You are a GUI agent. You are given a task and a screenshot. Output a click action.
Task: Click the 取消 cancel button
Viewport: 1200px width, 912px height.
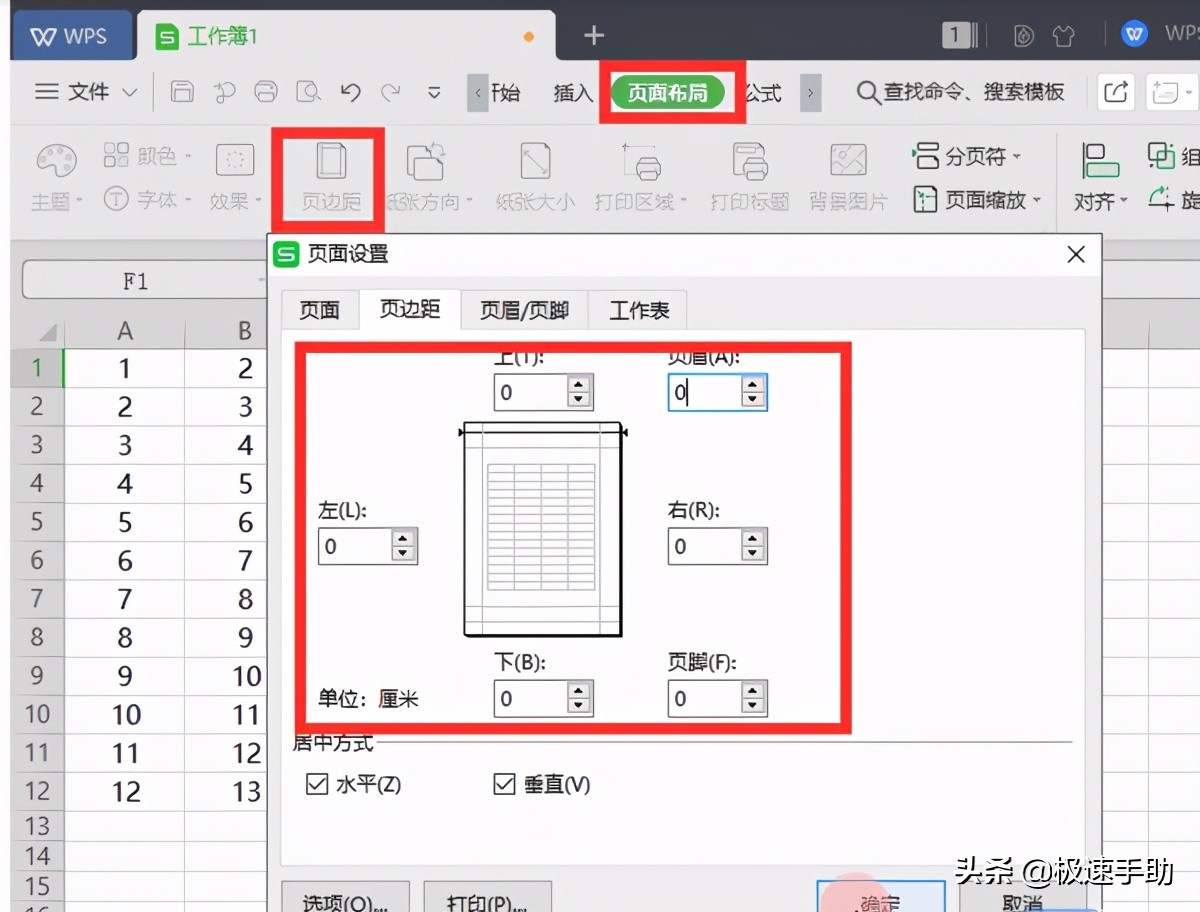[x=1021, y=898]
